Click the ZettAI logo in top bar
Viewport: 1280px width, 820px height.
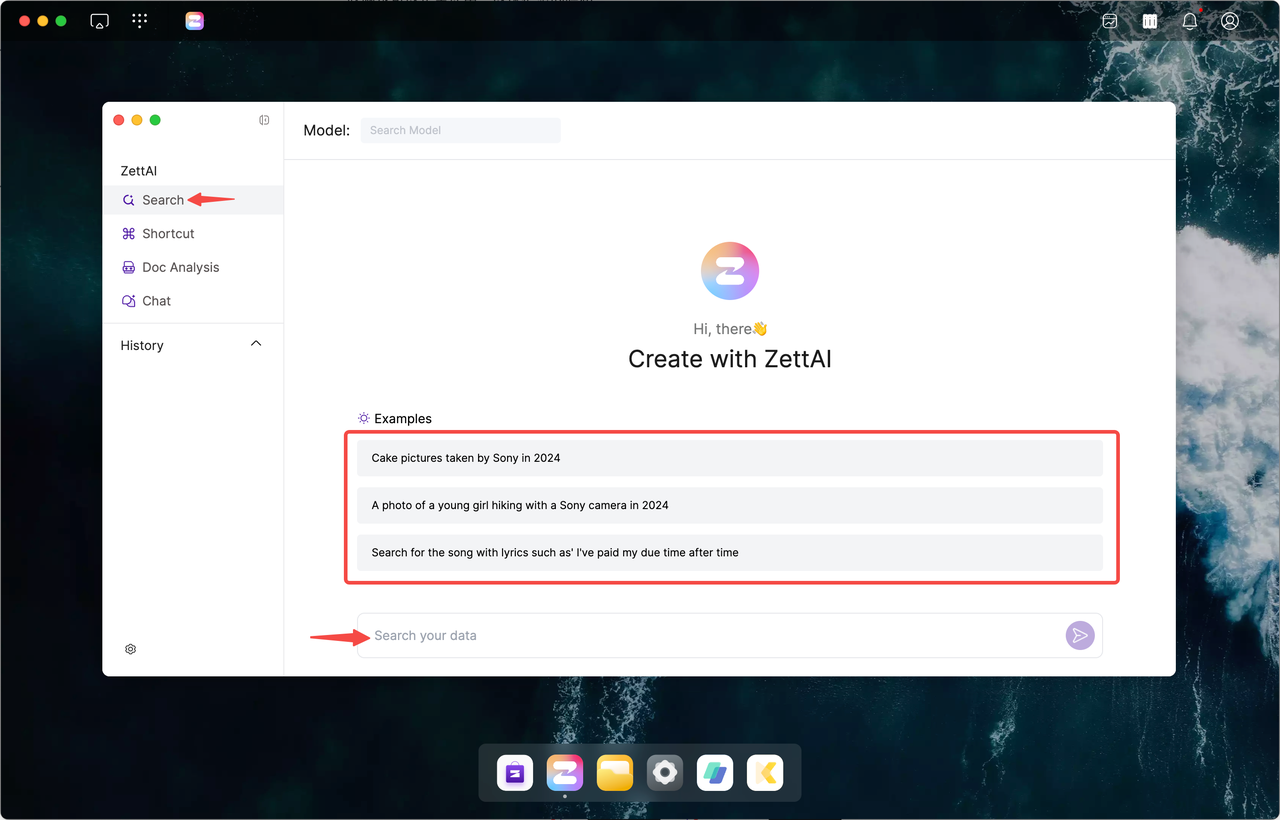(x=195, y=21)
